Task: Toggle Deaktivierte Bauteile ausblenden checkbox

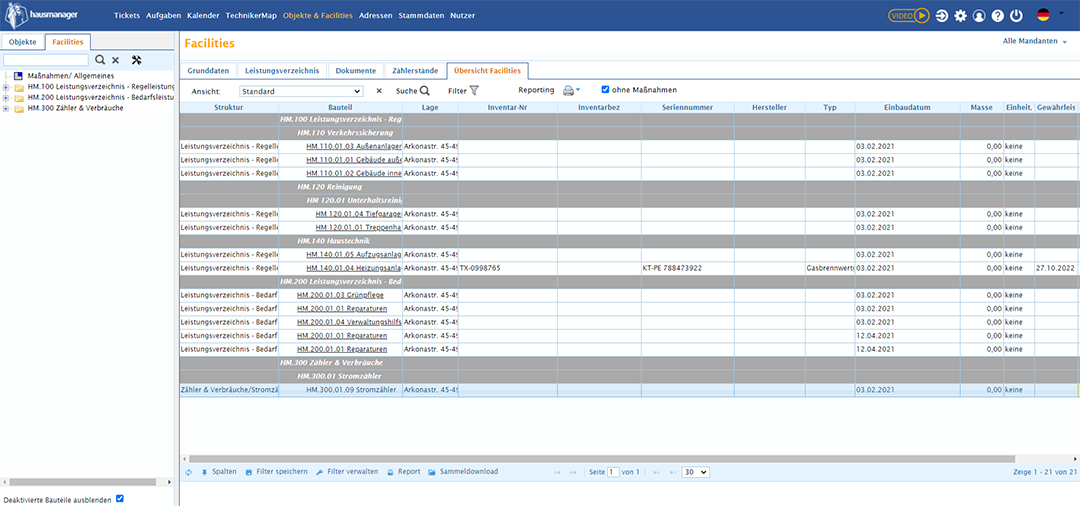Action: point(120,498)
